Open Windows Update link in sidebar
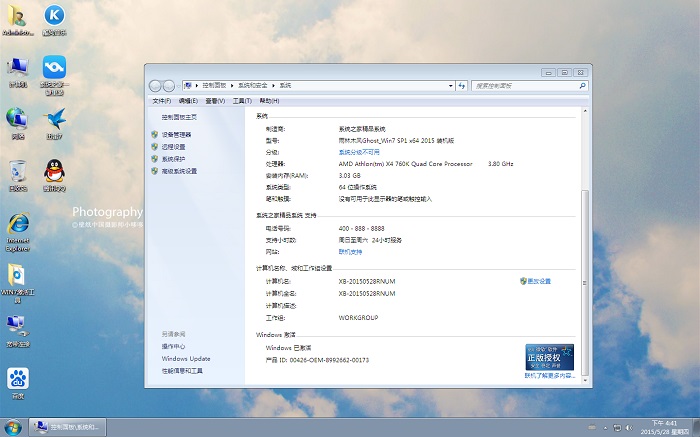The image size is (700, 437). [x=186, y=358]
